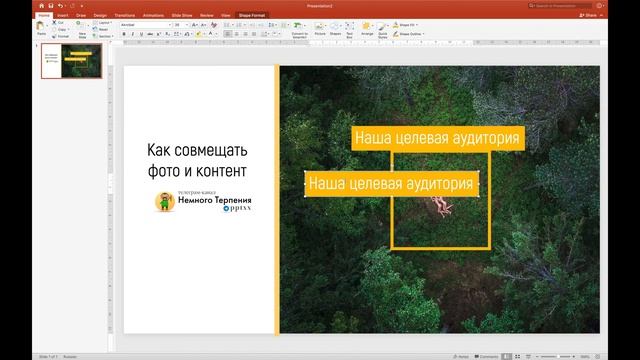Cut the selected shape
The width and height of the screenshot is (640, 360).
click(58, 22)
